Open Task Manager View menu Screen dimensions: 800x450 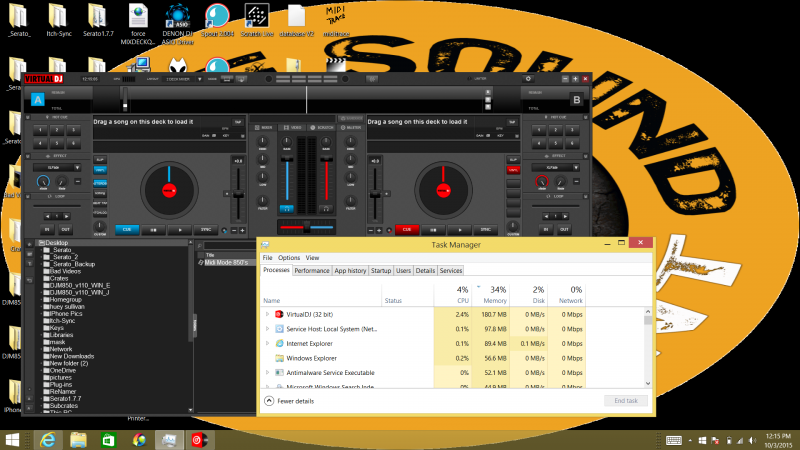coord(312,258)
